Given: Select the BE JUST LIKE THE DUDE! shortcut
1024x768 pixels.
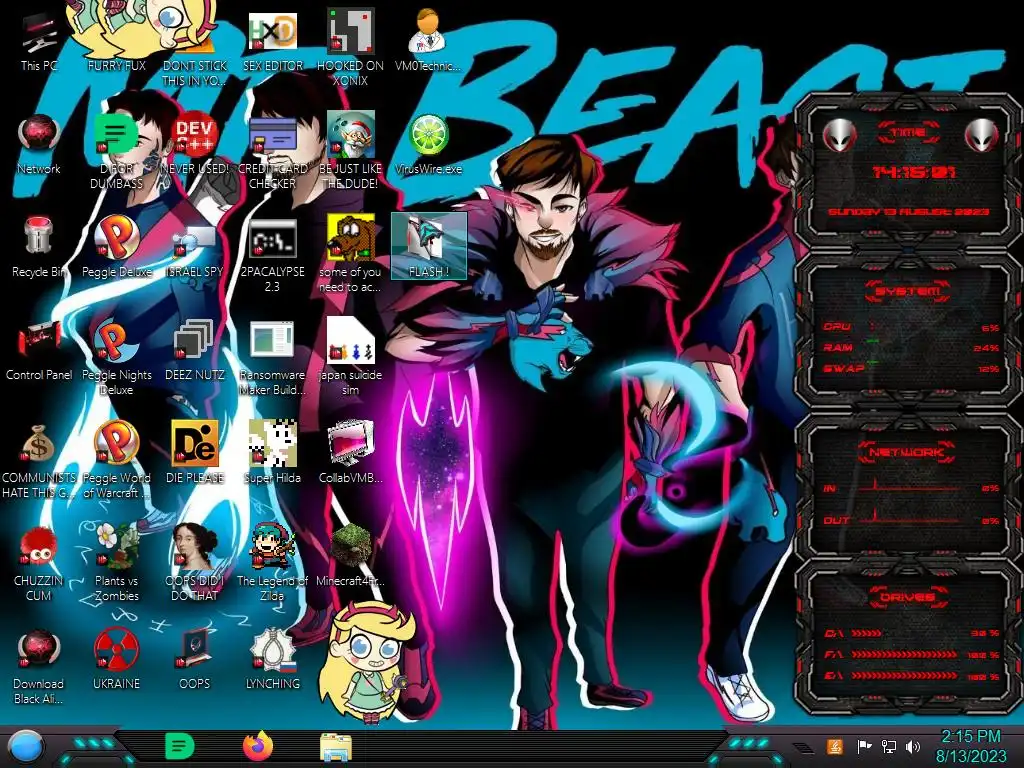Looking at the screenshot, I should click(351, 152).
